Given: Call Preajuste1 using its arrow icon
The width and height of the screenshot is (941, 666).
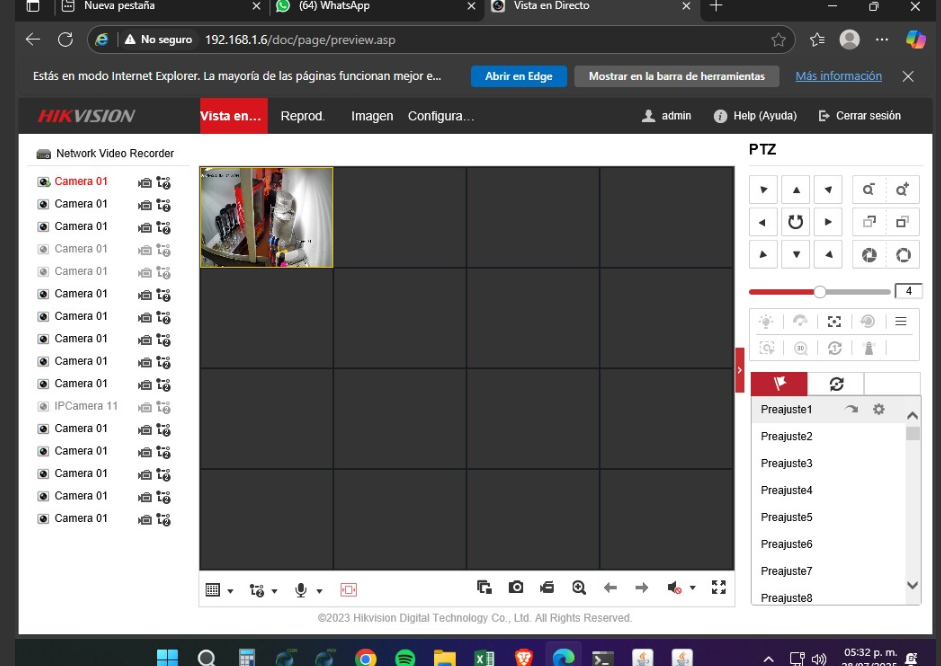Looking at the screenshot, I should [x=851, y=410].
